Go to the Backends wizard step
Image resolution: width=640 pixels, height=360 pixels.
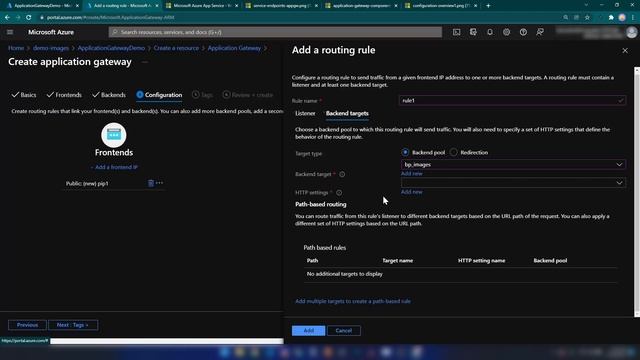[x=109, y=95]
